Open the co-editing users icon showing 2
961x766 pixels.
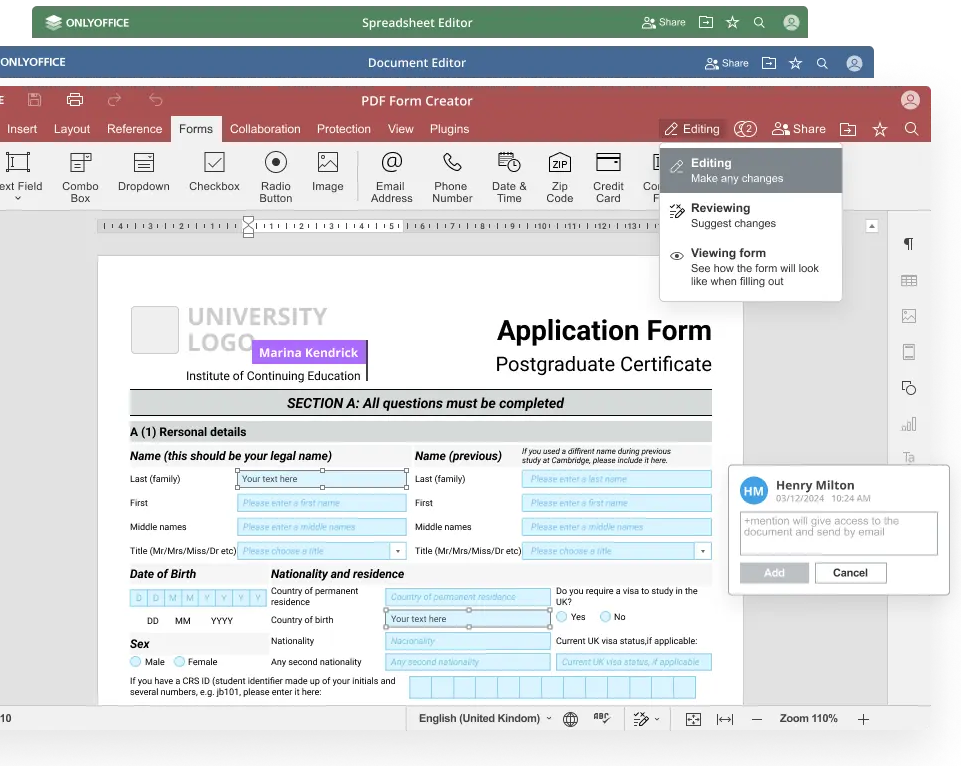pyautogui.click(x=745, y=129)
